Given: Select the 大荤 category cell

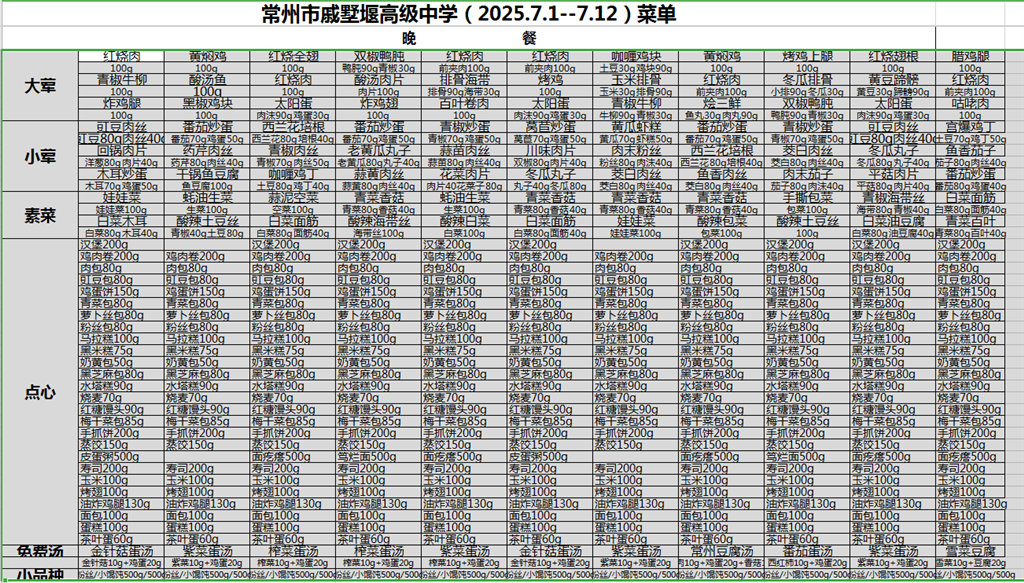Looking at the screenshot, I should click(x=40, y=86).
